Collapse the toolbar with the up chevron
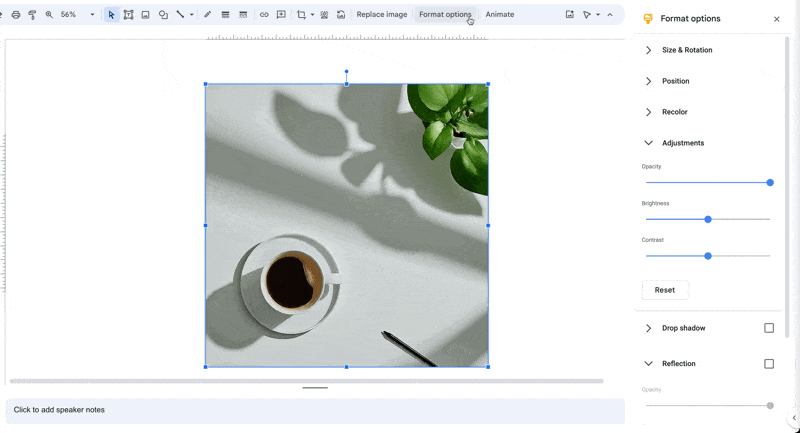This screenshot has height=433, width=800. click(x=610, y=15)
